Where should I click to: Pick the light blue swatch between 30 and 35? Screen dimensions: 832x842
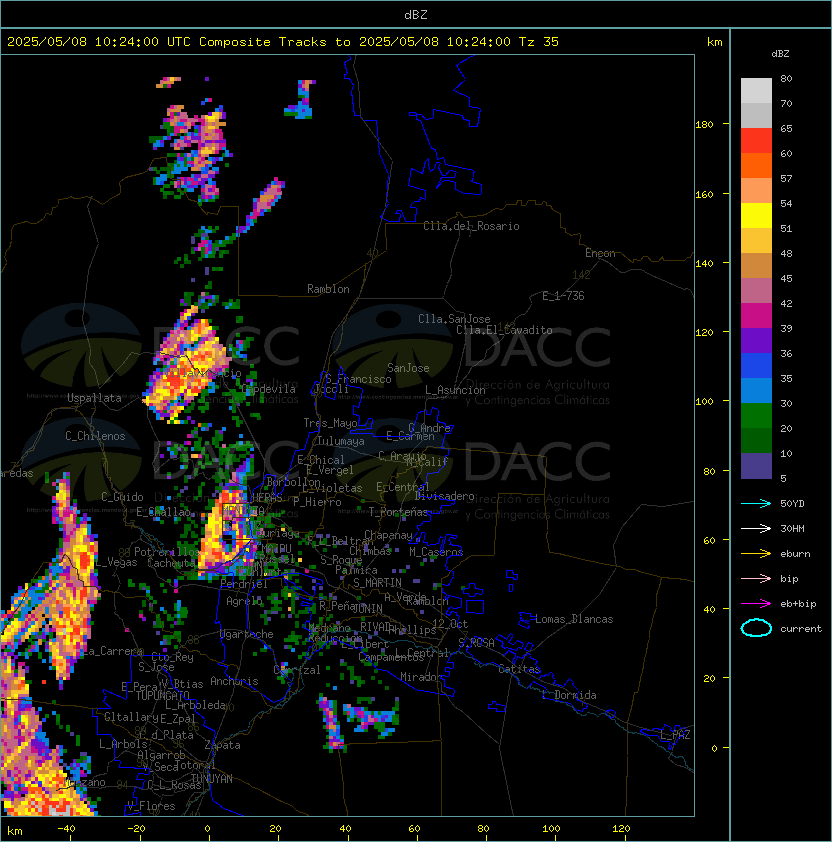tap(756, 390)
